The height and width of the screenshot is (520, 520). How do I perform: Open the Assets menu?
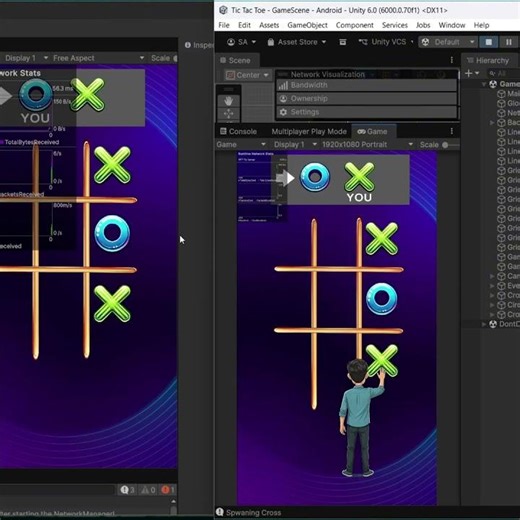pyautogui.click(x=269, y=25)
